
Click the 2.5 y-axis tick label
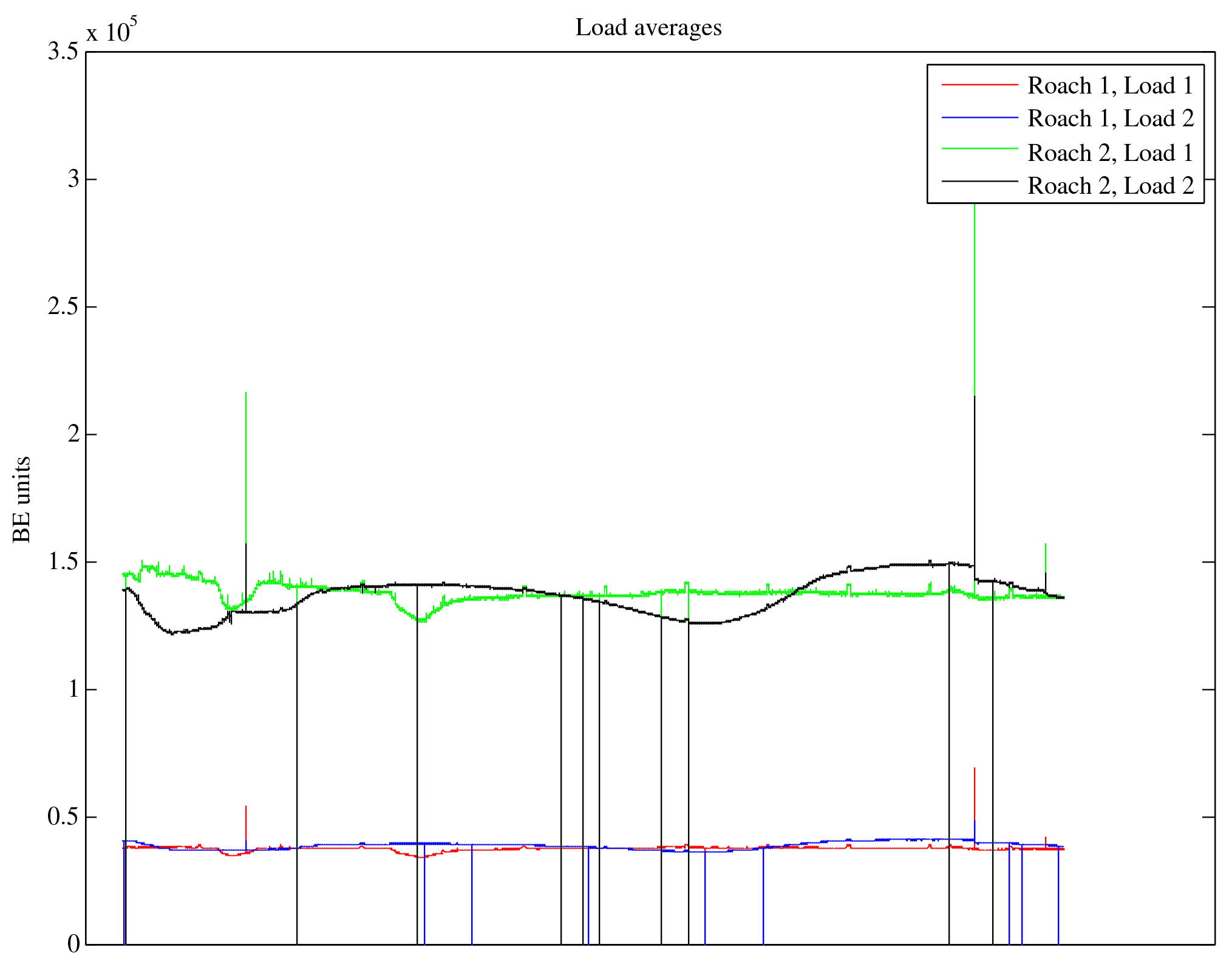point(63,307)
